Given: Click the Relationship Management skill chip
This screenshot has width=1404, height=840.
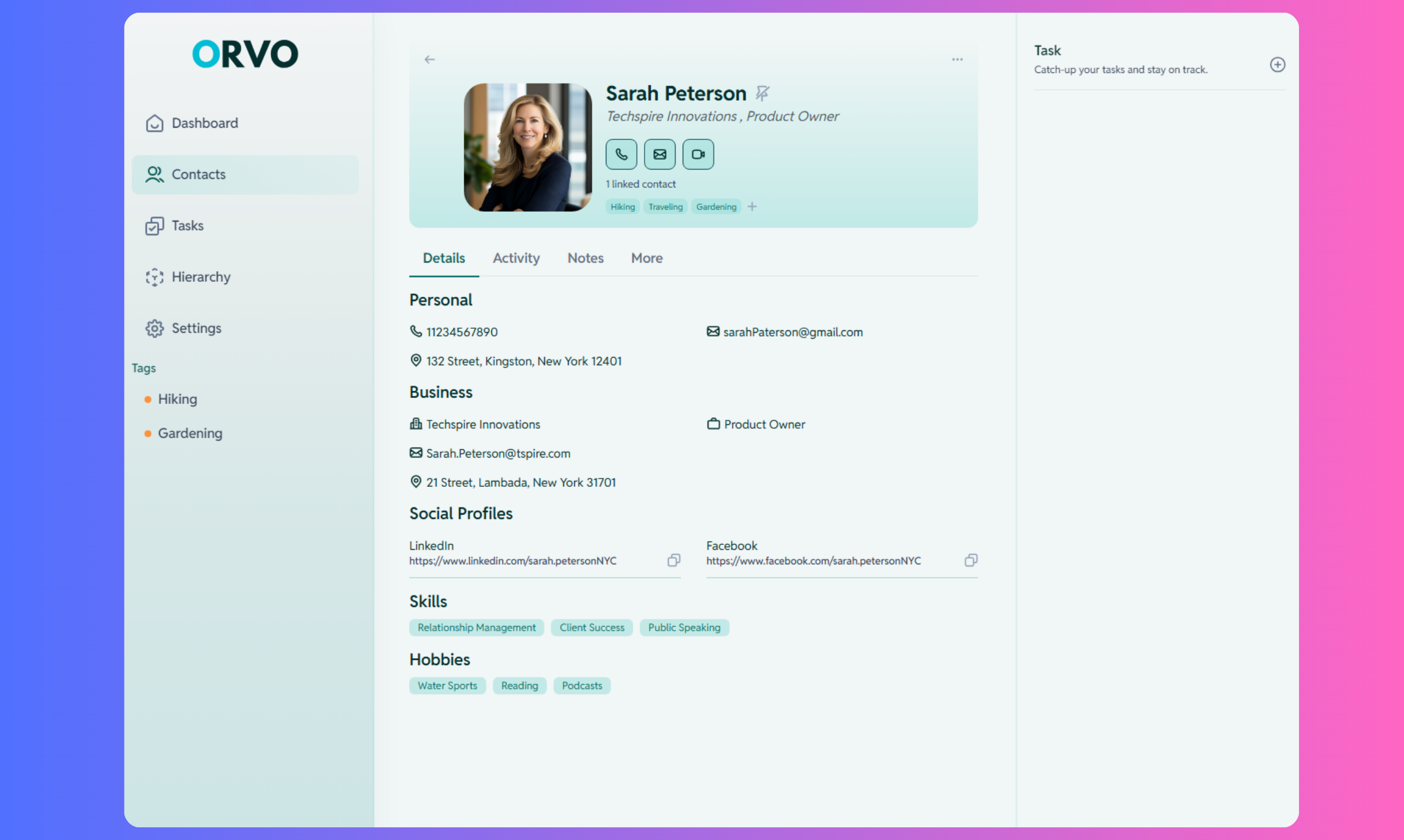Looking at the screenshot, I should tap(476, 627).
